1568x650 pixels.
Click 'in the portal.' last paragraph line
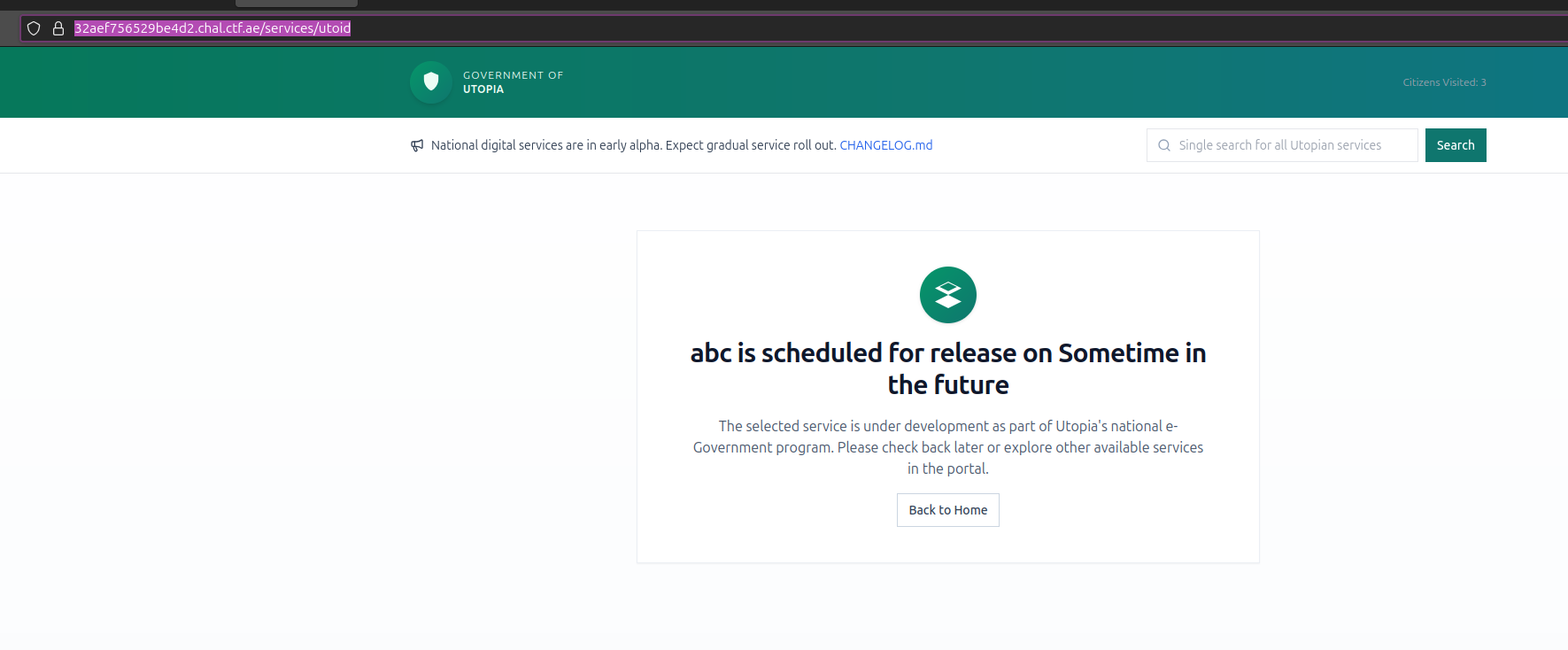click(x=947, y=468)
